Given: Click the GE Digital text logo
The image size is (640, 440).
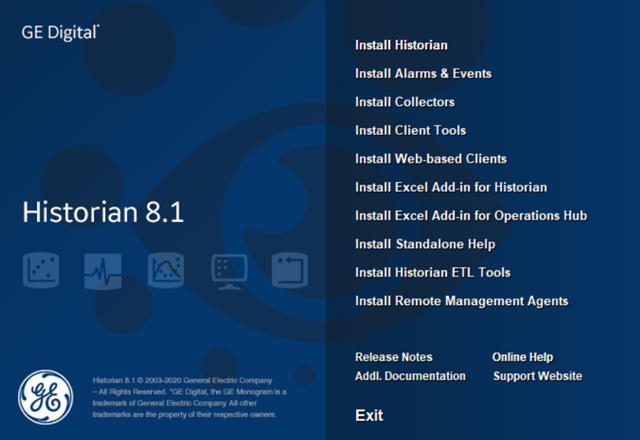Looking at the screenshot, I should click(60, 33).
